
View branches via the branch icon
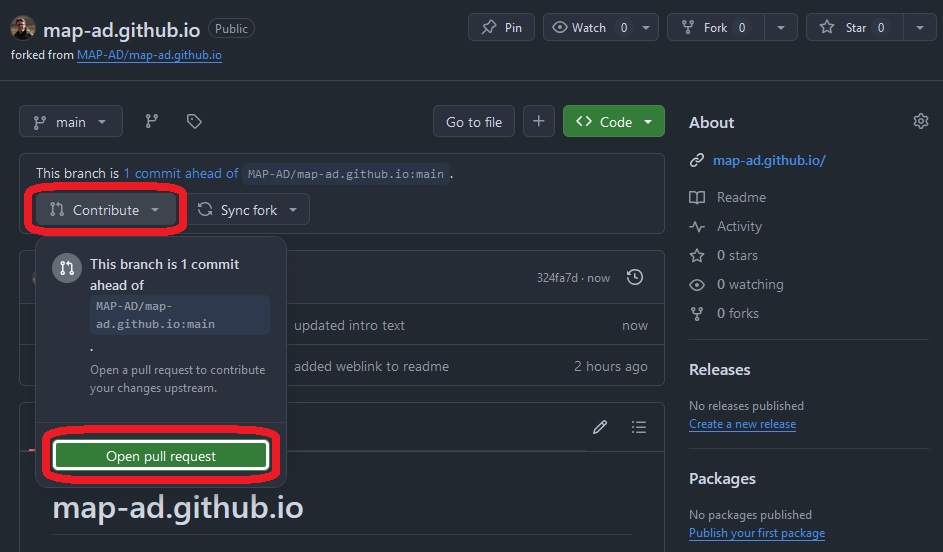click(x=152, y=121)
